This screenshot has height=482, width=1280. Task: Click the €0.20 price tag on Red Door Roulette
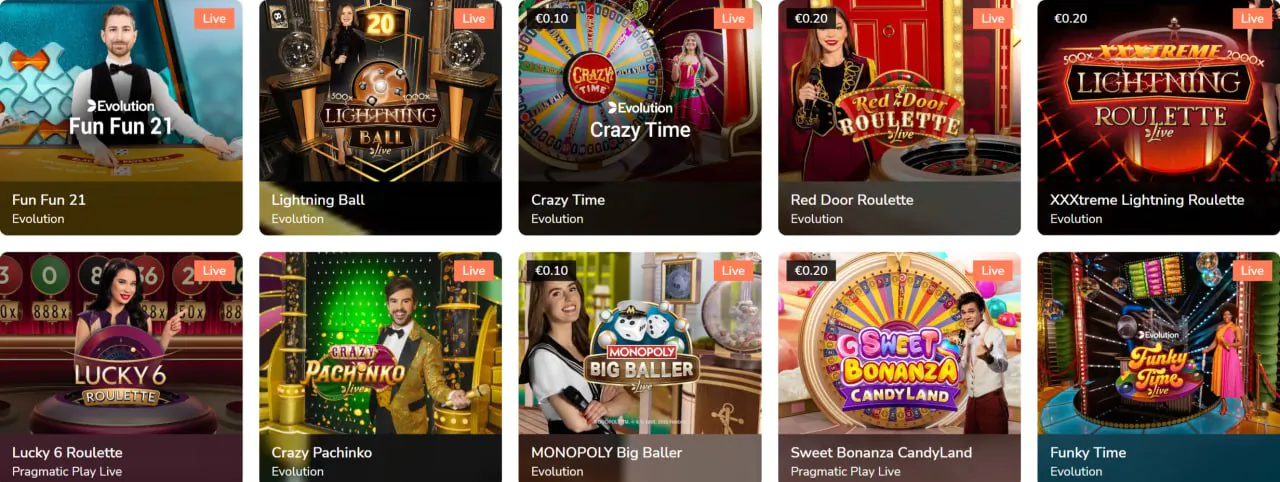pyautogui.click(x=811, y=18)
